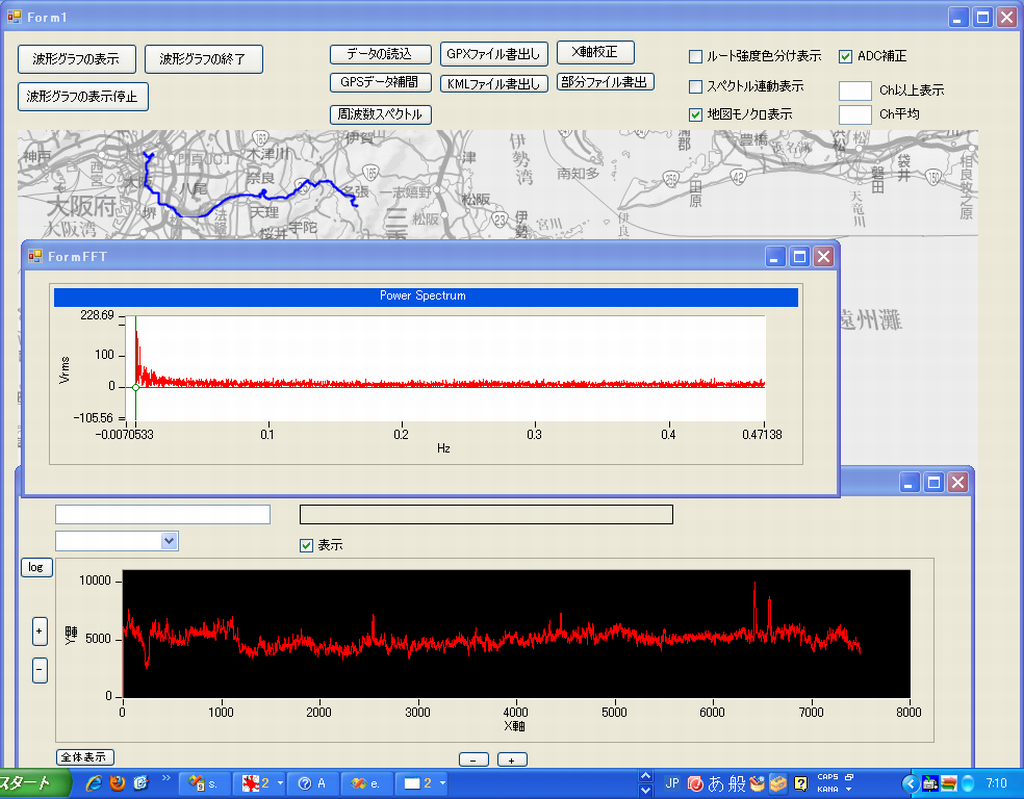Click the 全体表示 button
Image resolution: width=1024 pixels, height=799 pixels.
84,757
